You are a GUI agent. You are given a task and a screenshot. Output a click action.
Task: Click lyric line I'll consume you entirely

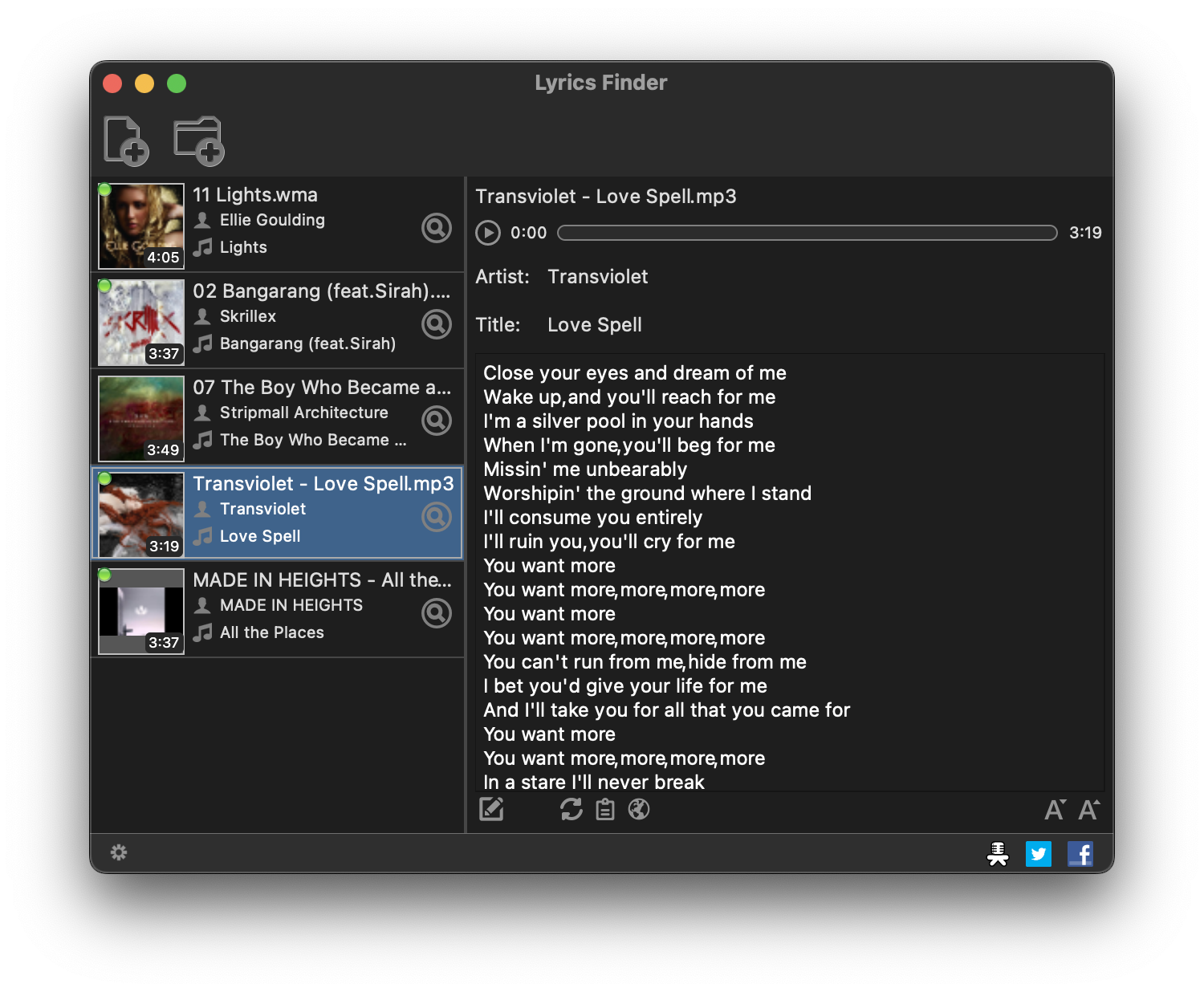[593, 518]
